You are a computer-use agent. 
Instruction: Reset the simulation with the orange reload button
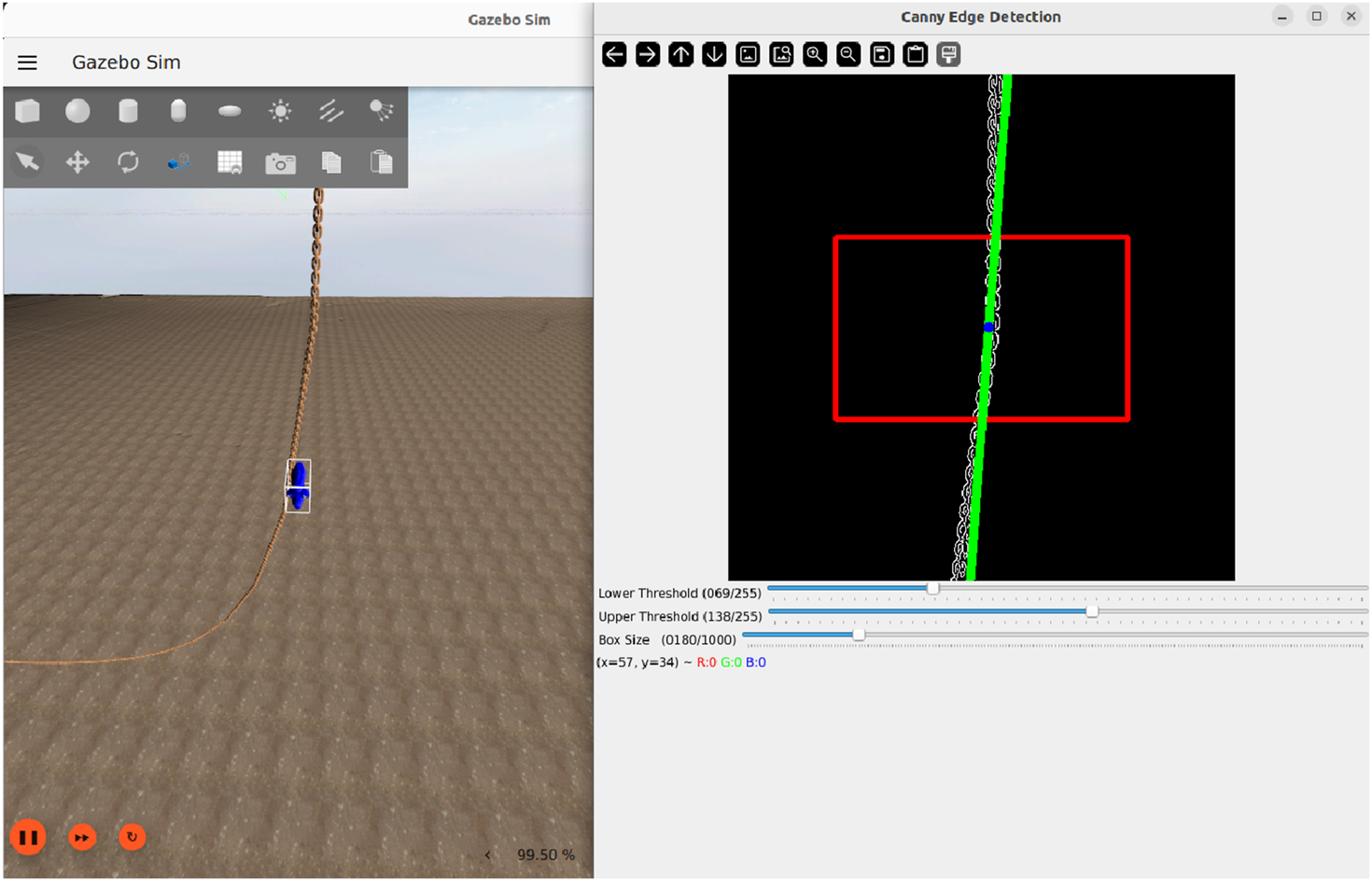133,837
